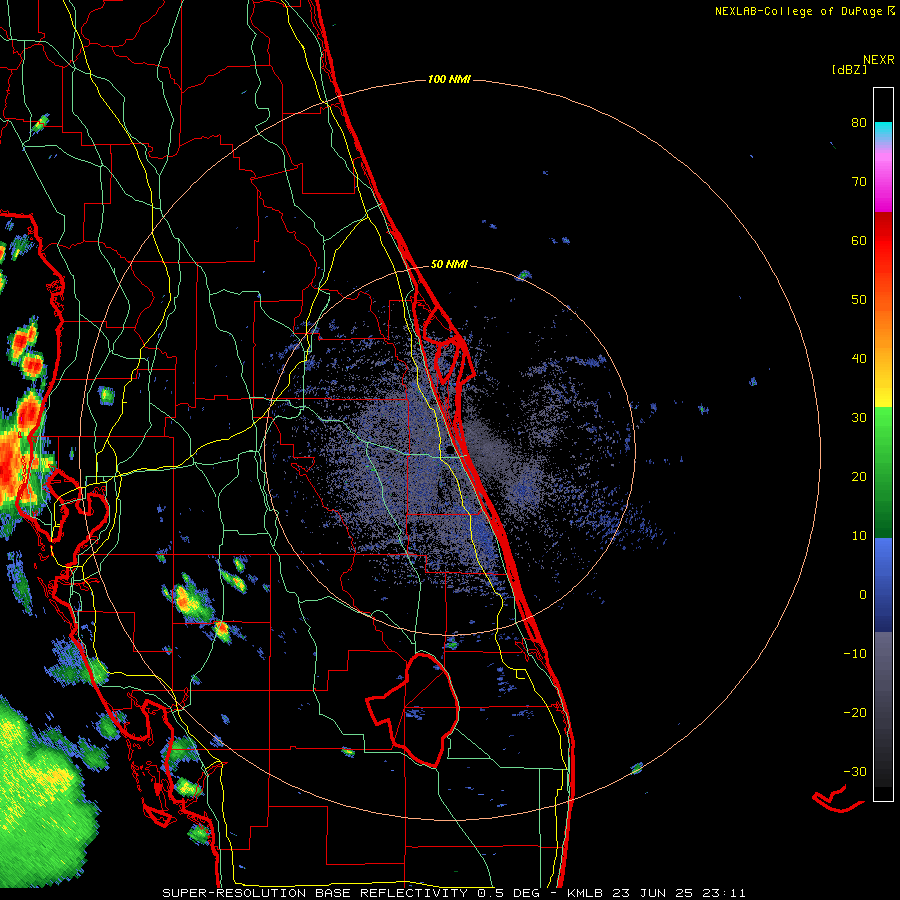Click the 60 dBZ scale value
This screenshot has width=900, height=900.
pyautogui.click(x=859, y=240)
